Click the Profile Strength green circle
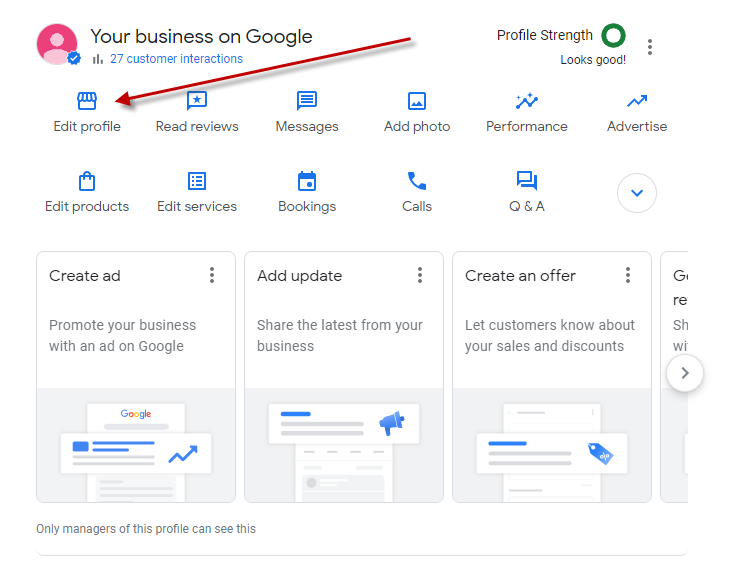 click(613, 35)
